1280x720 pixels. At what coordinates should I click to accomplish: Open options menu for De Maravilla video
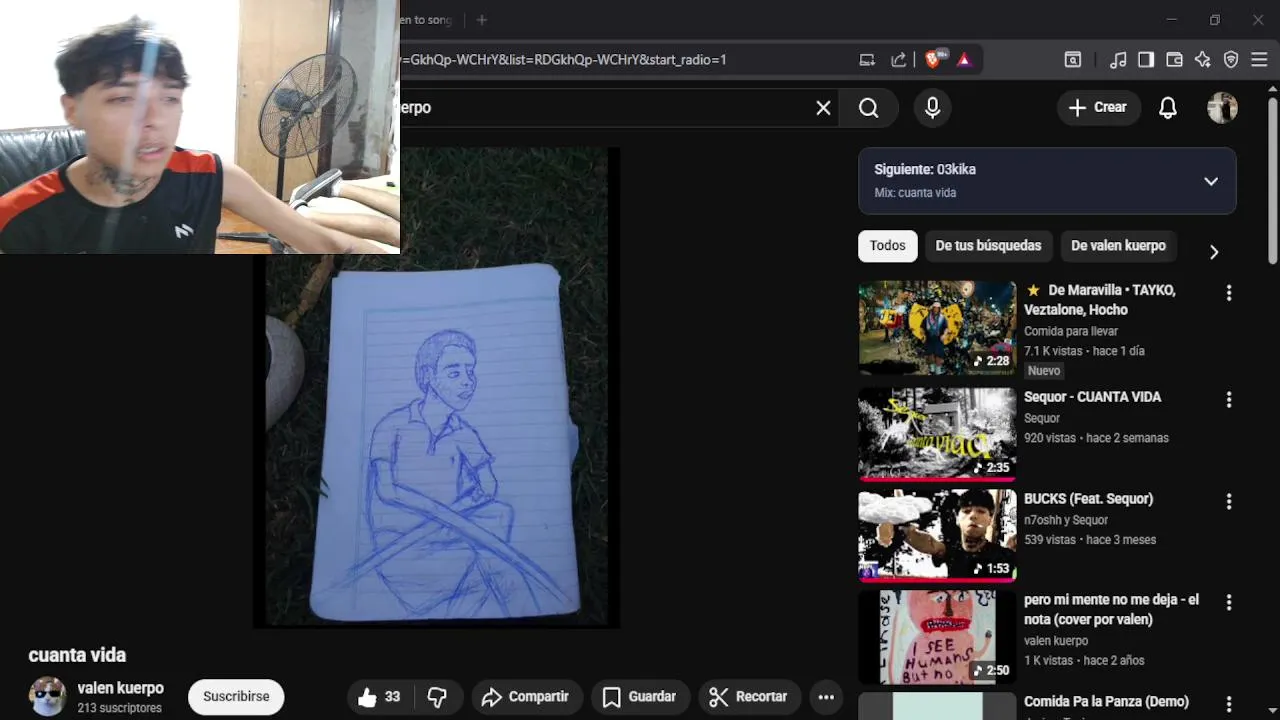pos(1229,293)
